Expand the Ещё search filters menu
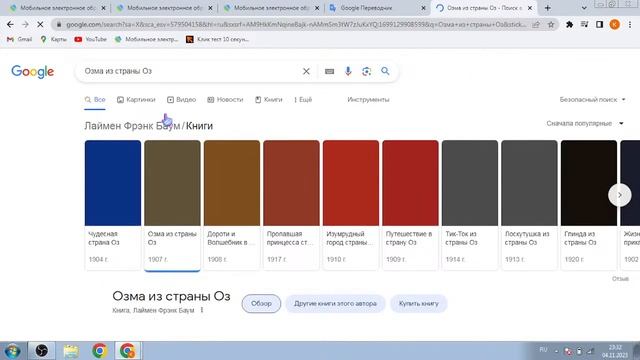The image size is (640, 360). [303, 100]
